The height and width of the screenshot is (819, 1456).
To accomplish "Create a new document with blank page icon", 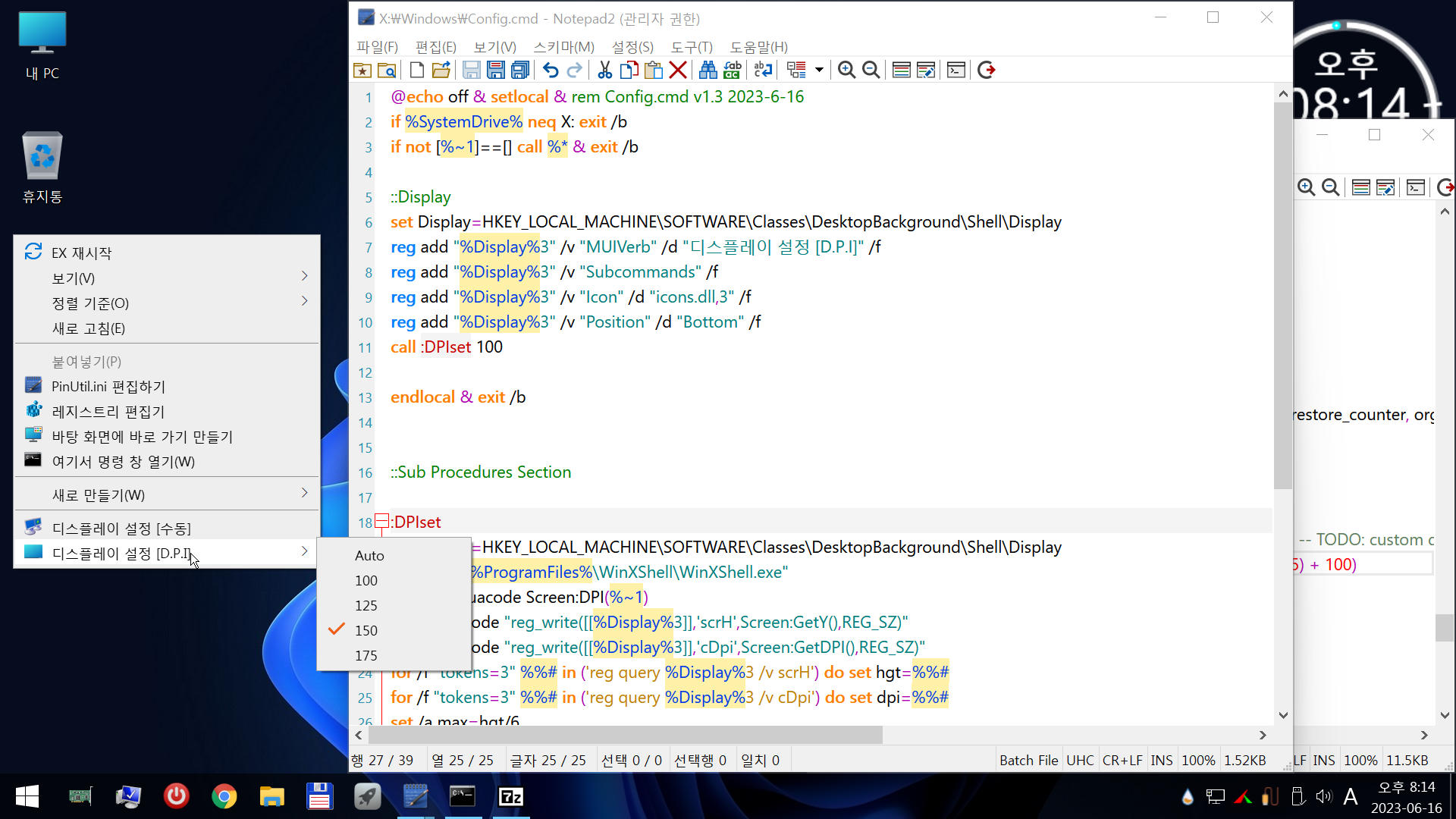I will coord(416,71).
